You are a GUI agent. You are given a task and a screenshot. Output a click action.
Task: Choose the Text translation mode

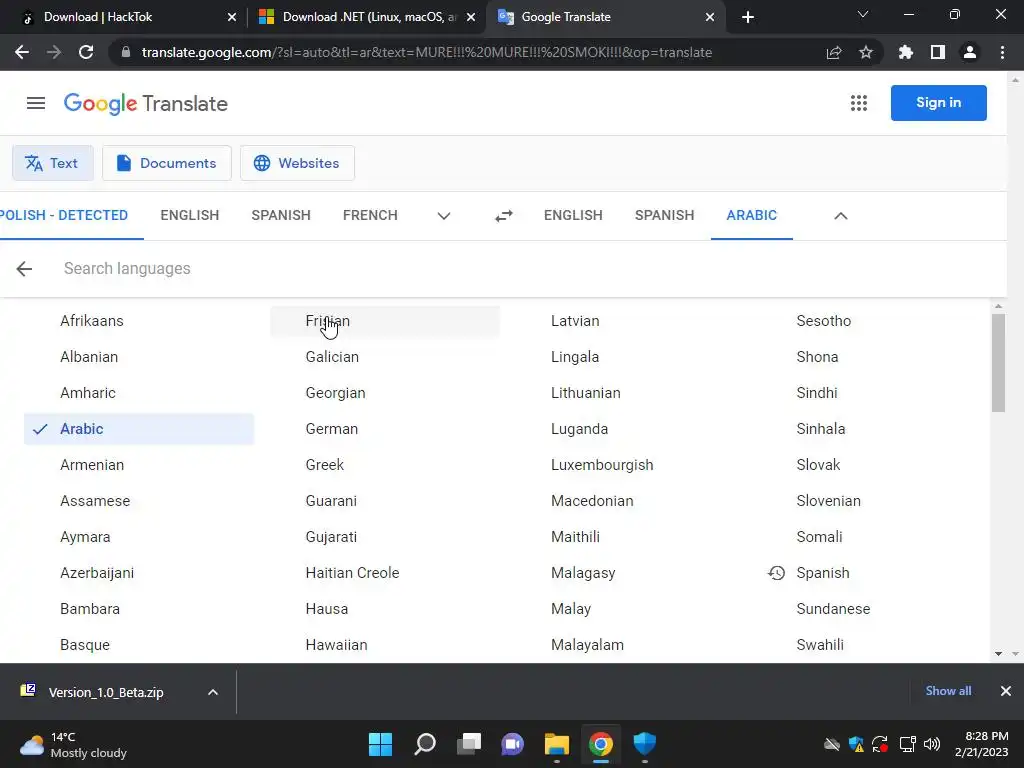[53, 163]
